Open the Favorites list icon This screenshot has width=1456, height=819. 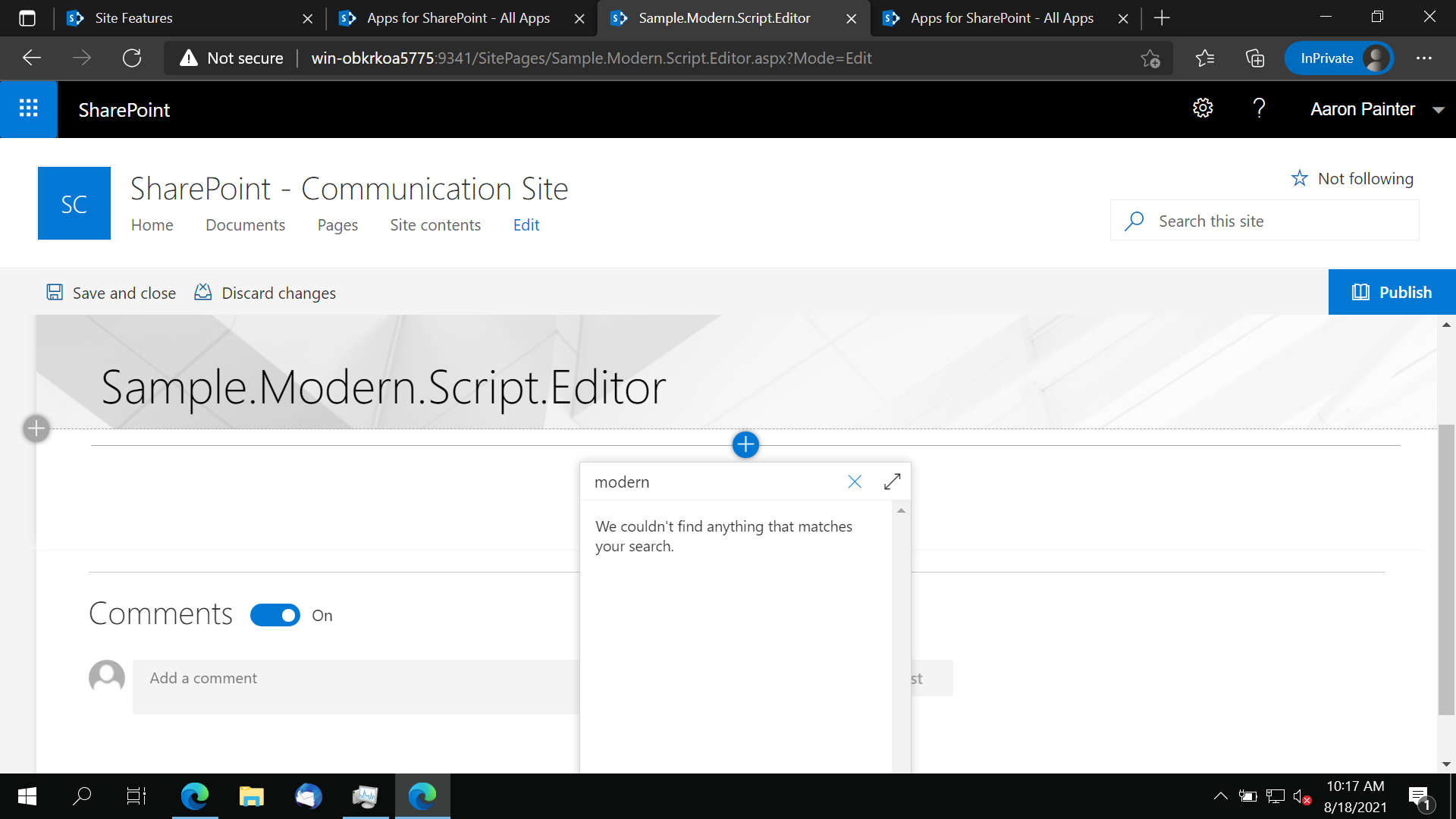[1204, 58]
